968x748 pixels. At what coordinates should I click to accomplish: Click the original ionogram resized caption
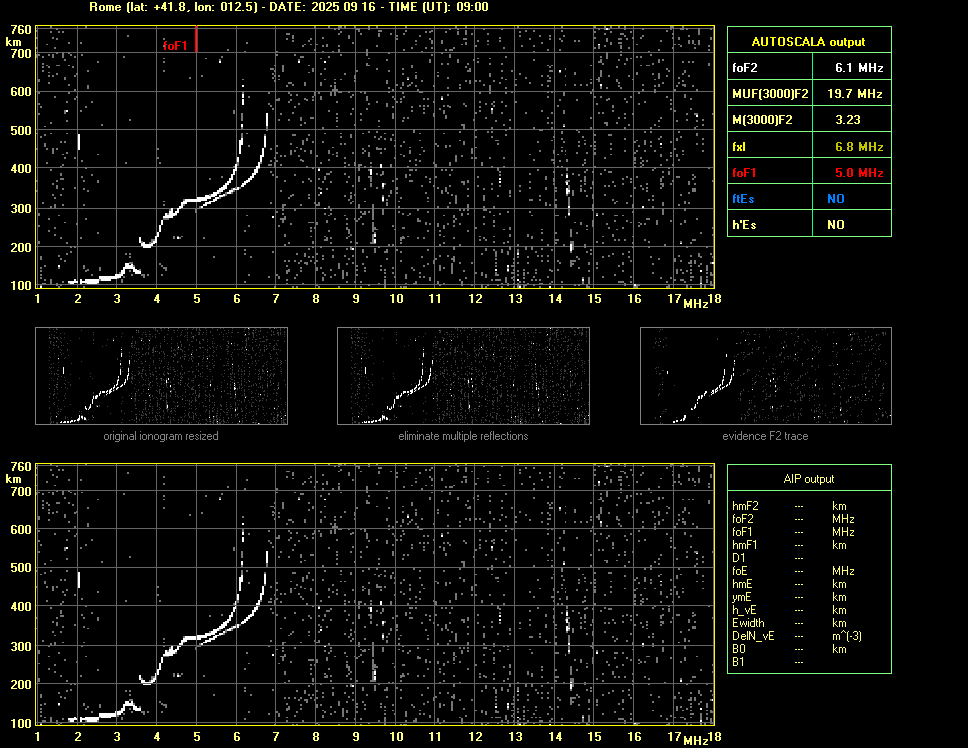[161, 436]
